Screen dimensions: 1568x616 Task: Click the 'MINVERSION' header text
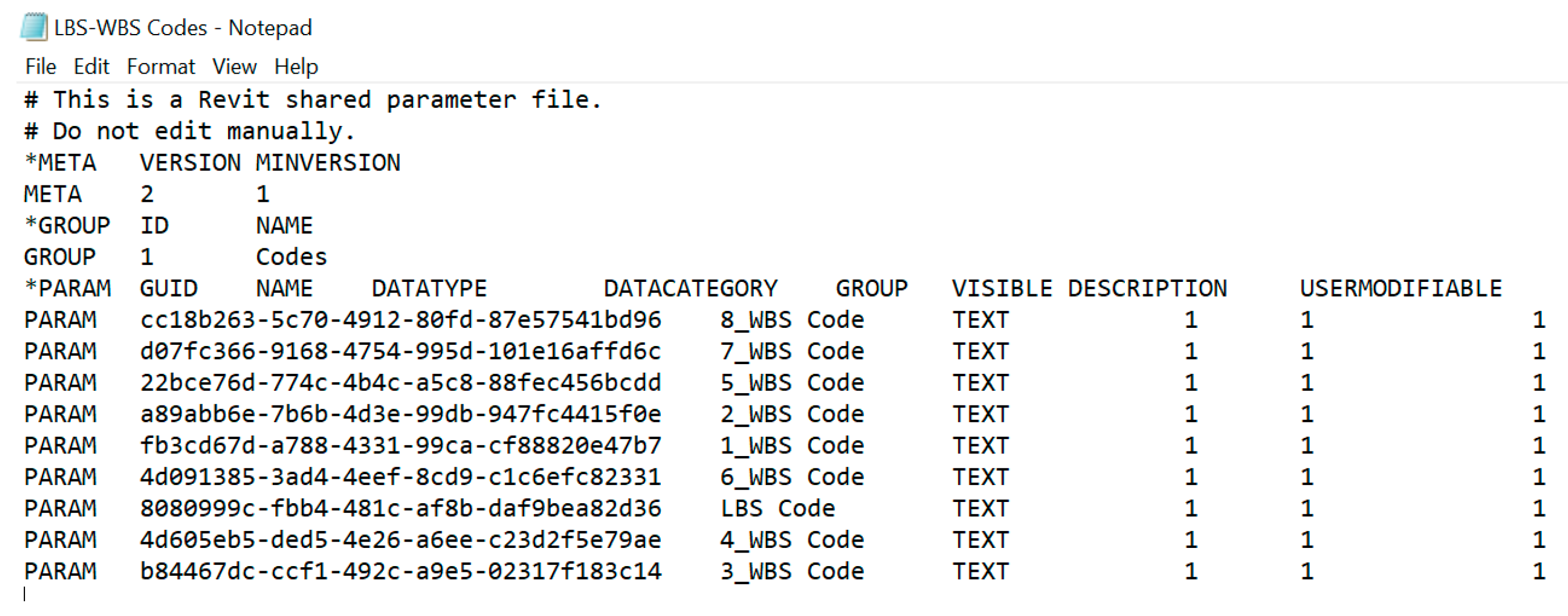[327, 163]
